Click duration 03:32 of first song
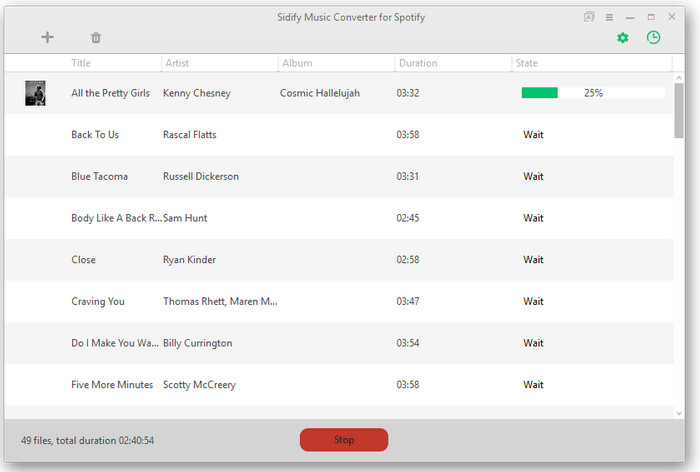This screenshot has width=700, height=472. tap(408, 93)
